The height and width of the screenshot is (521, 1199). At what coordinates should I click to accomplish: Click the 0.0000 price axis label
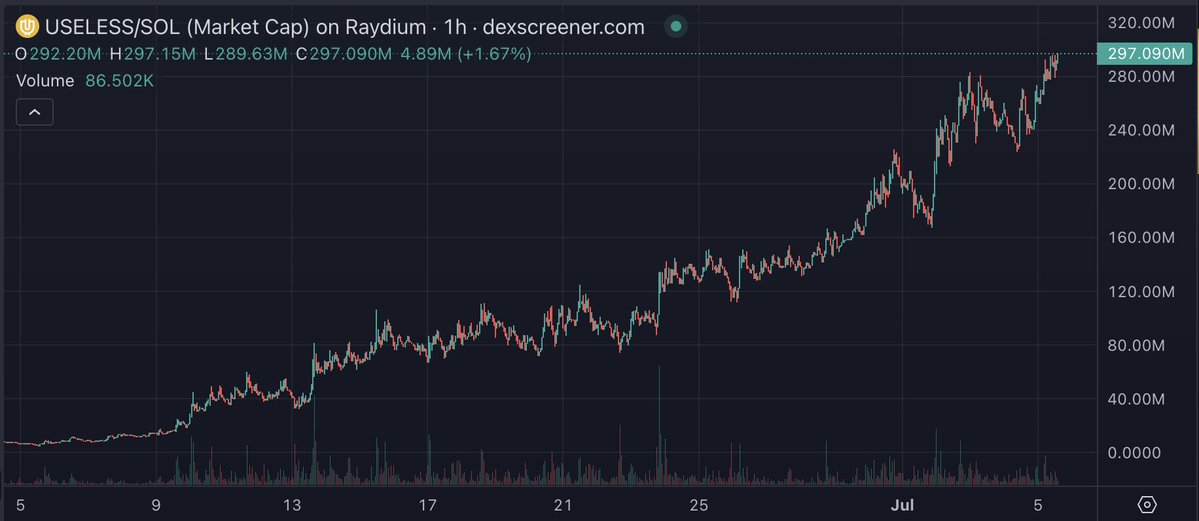click(1135, 452)
